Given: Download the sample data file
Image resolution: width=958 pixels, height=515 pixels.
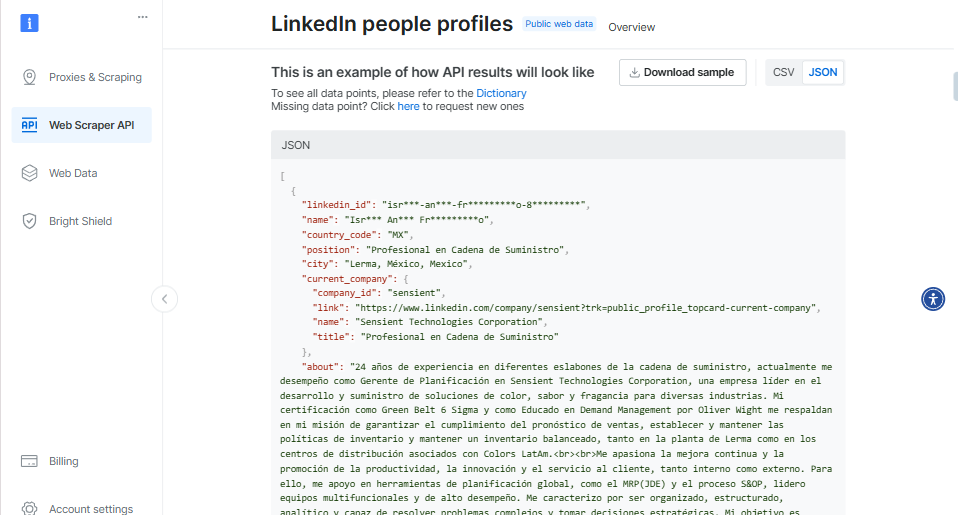Looking at the screenshot, I should point(682,72).
